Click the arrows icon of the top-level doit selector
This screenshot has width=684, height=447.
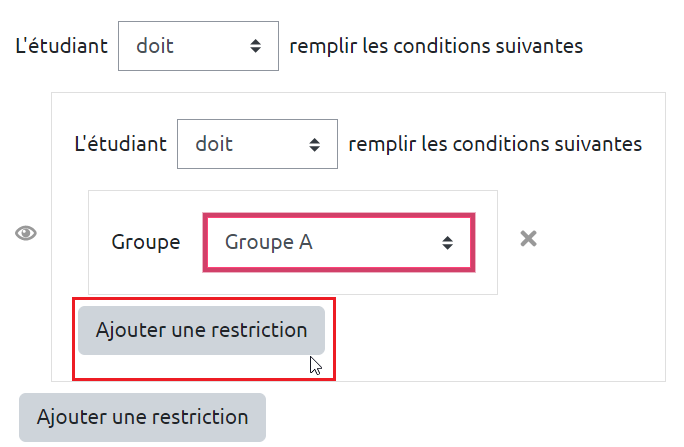click(256, 46)
